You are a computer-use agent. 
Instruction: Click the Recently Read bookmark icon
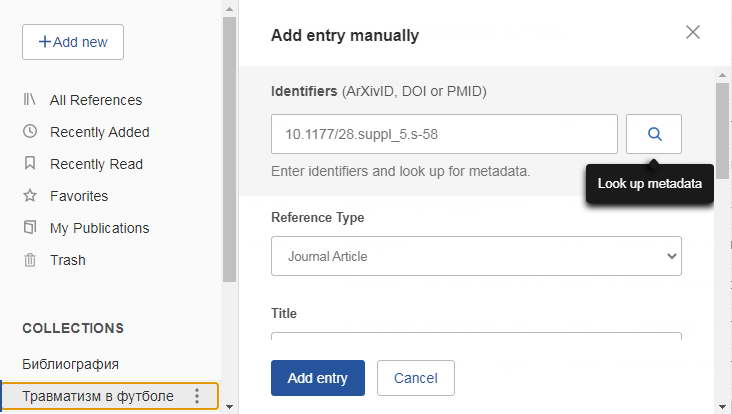click(30, 163)
